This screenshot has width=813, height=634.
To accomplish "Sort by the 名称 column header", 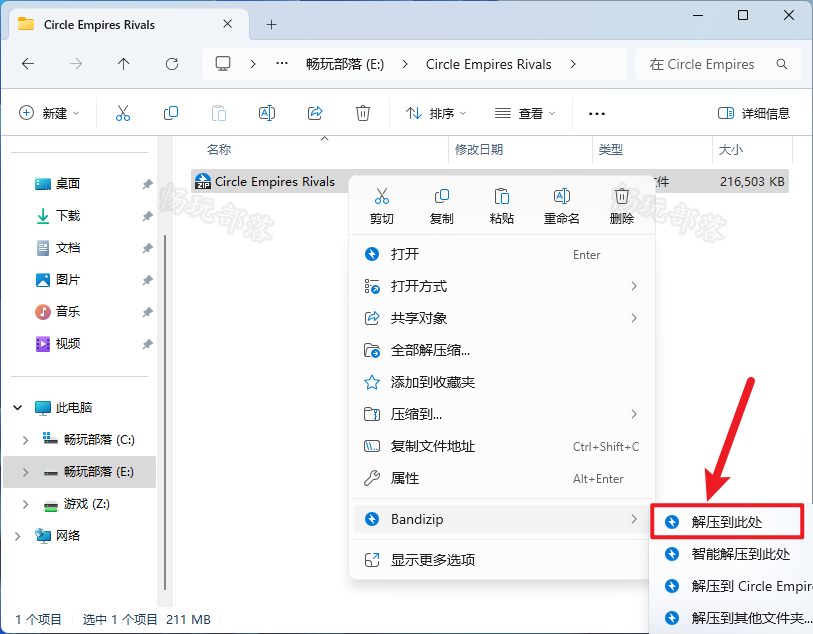I will 219,150.
